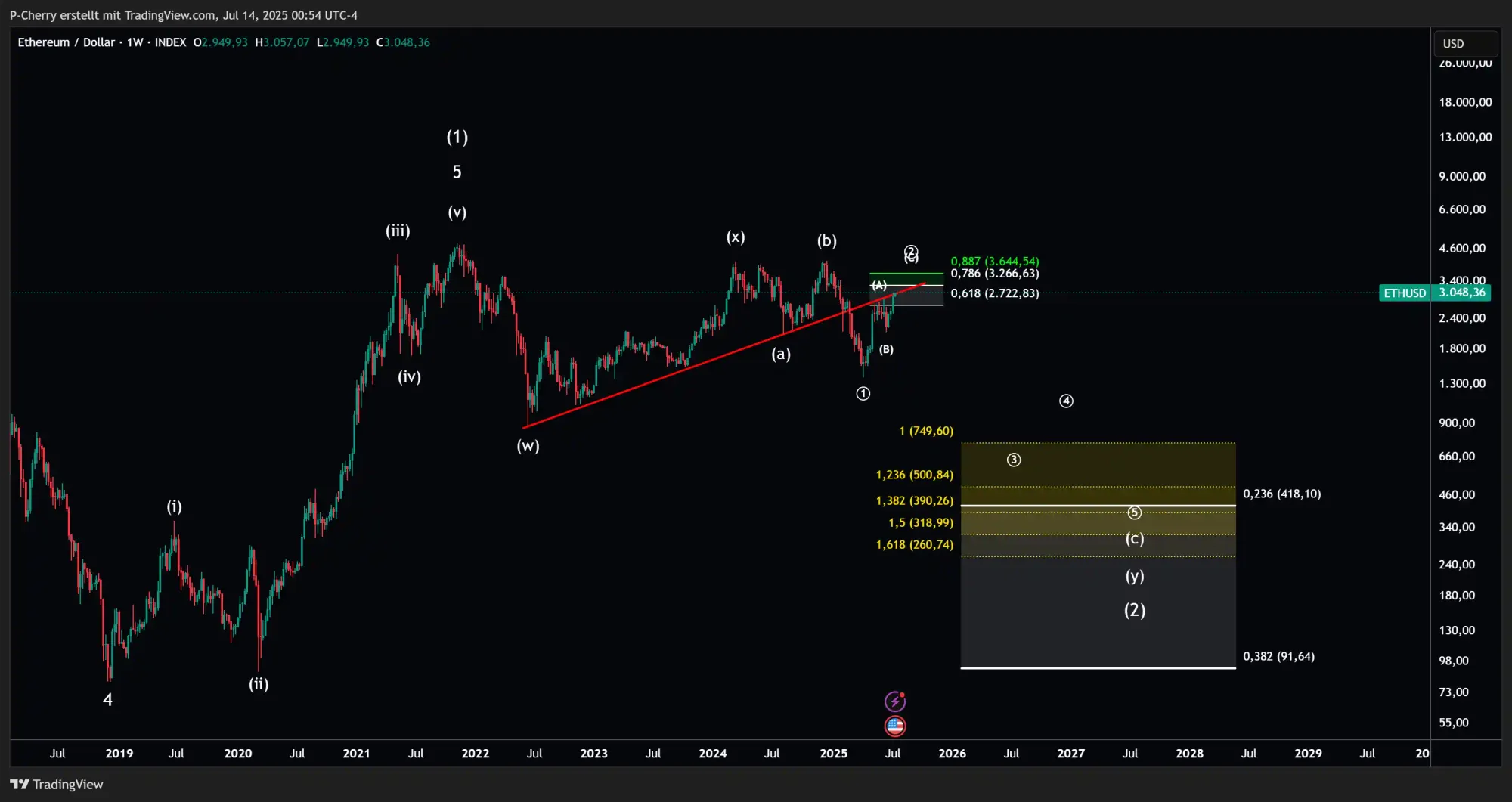Click the (c) label in the yellow zone
Image resolution: width=1512 pixels, height=802 pixels.
coord(1135,538)
